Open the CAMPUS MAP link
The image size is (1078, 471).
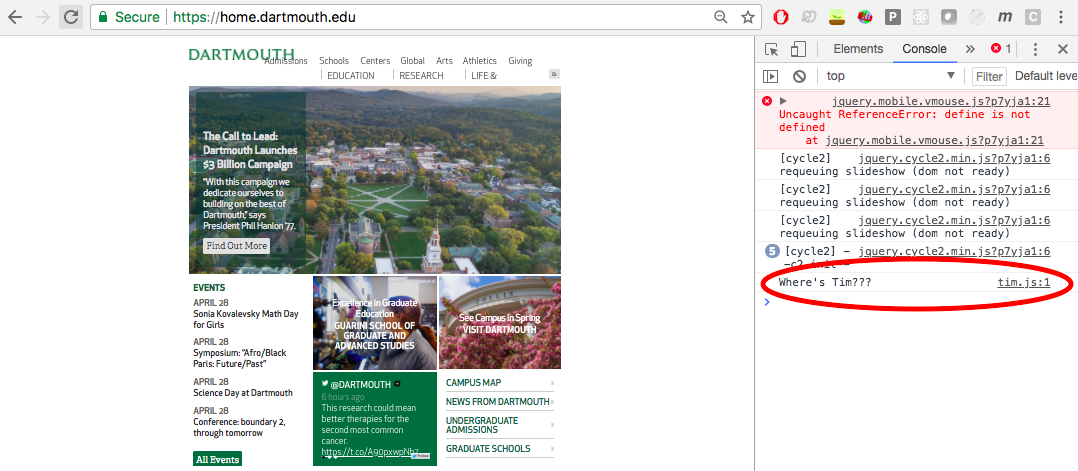click(x=474, y=383)
